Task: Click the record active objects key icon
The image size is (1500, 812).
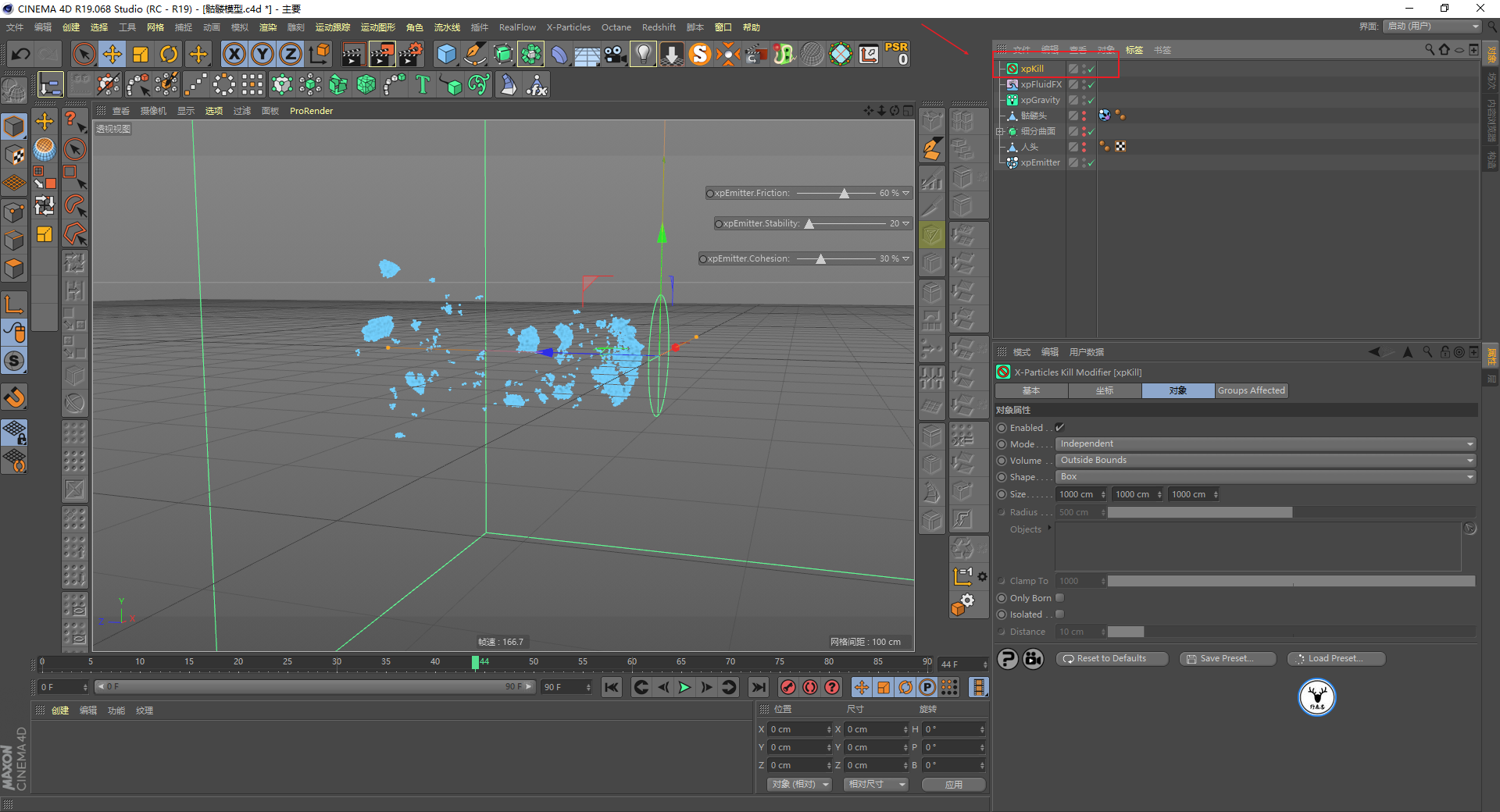Action: 788,687
